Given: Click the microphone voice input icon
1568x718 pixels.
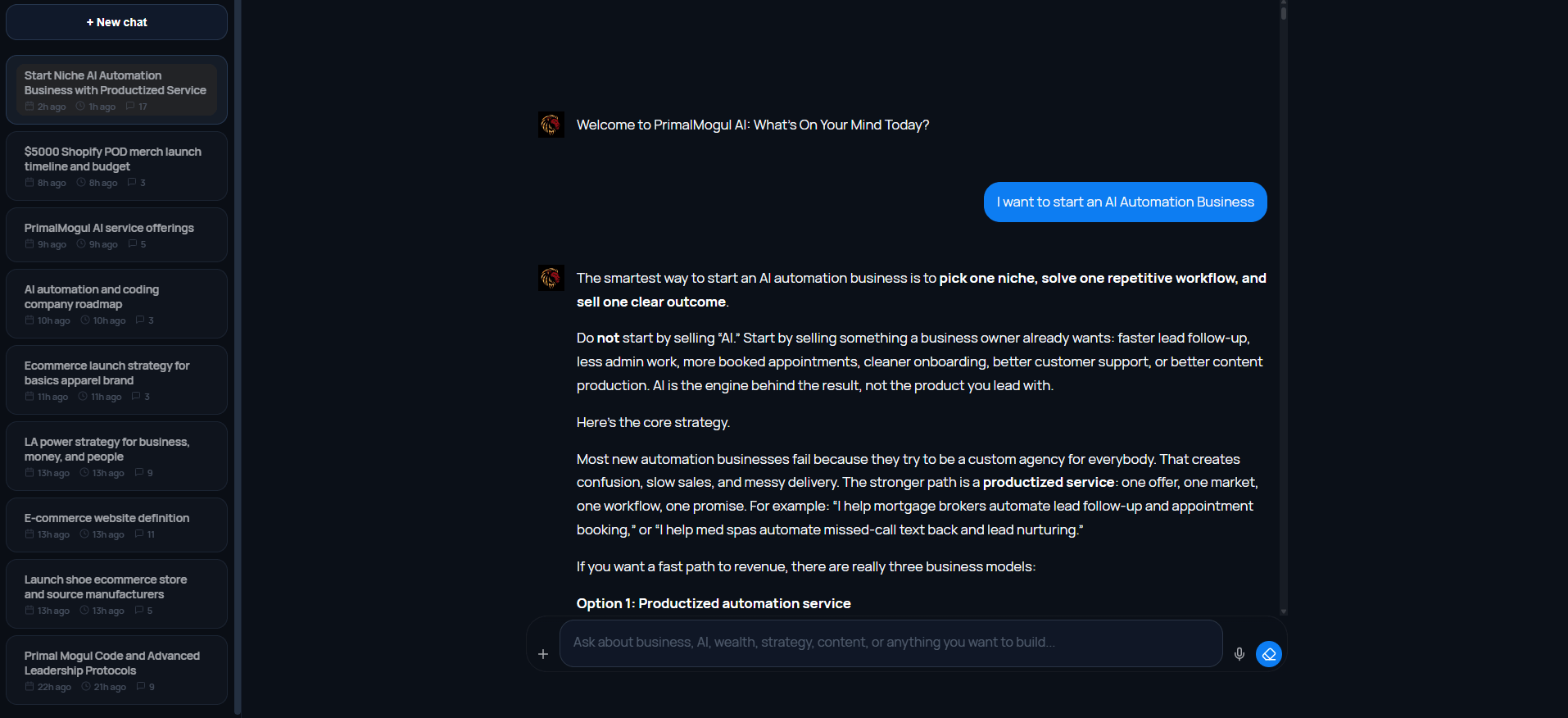Looking at the screenshot, I should [1239, 653].
